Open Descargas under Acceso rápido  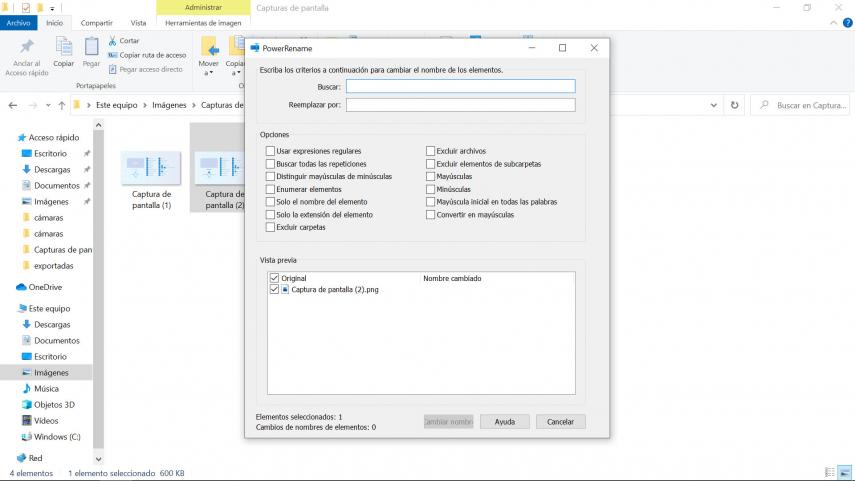pyautogui.click(x=52, y=170)
